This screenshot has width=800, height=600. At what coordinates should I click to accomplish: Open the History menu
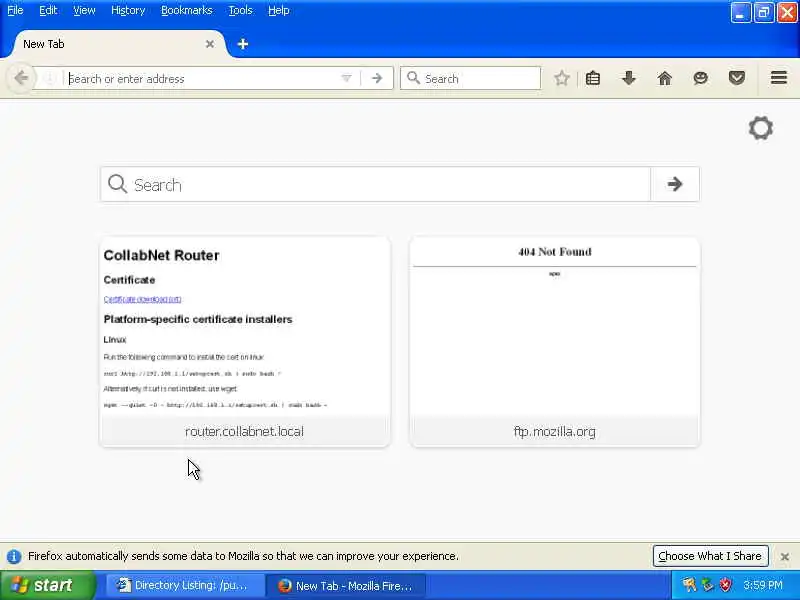[128, 10]
